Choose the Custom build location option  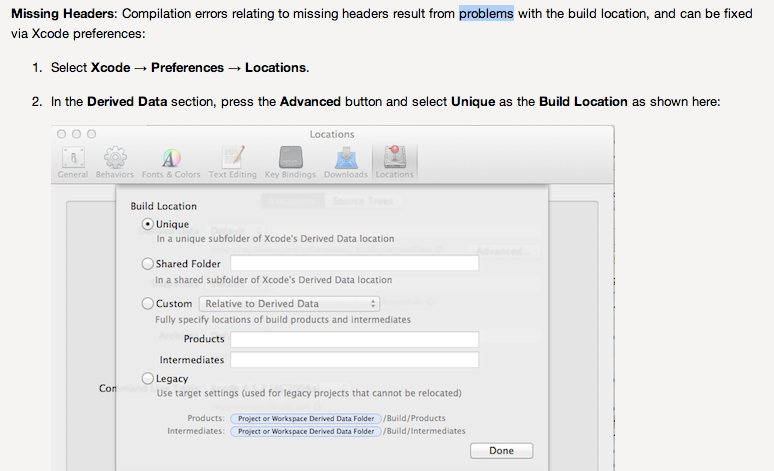coord(147,303)
